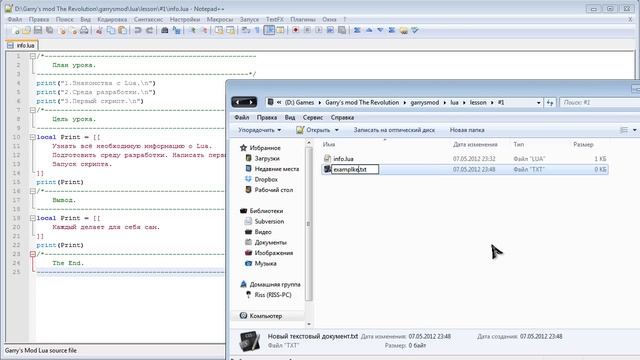Click the Paste icon in Notepad++ toolbar
Screen dimensions: 640x360
(122, 30)
